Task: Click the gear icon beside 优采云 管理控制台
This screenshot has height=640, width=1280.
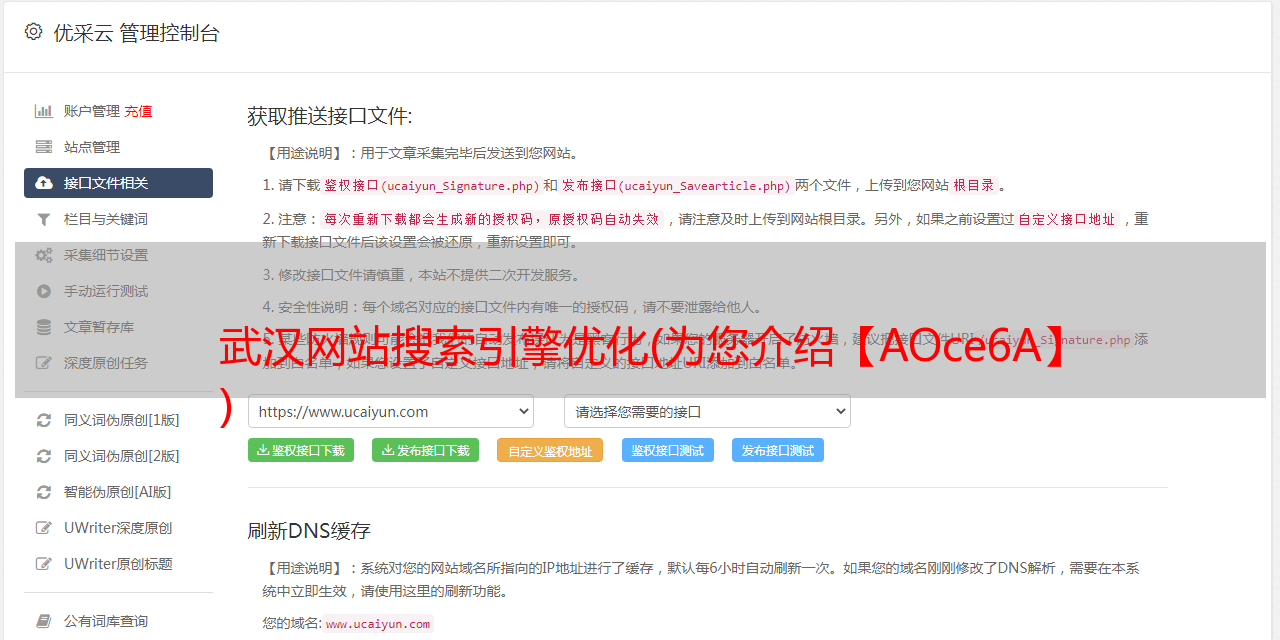Action: pos(33,32)
